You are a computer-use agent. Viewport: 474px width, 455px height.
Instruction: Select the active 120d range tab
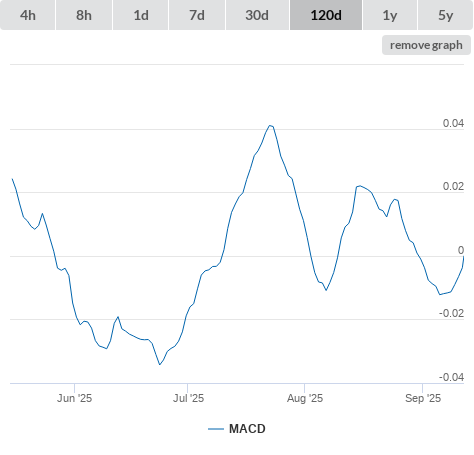click(326, 15)
